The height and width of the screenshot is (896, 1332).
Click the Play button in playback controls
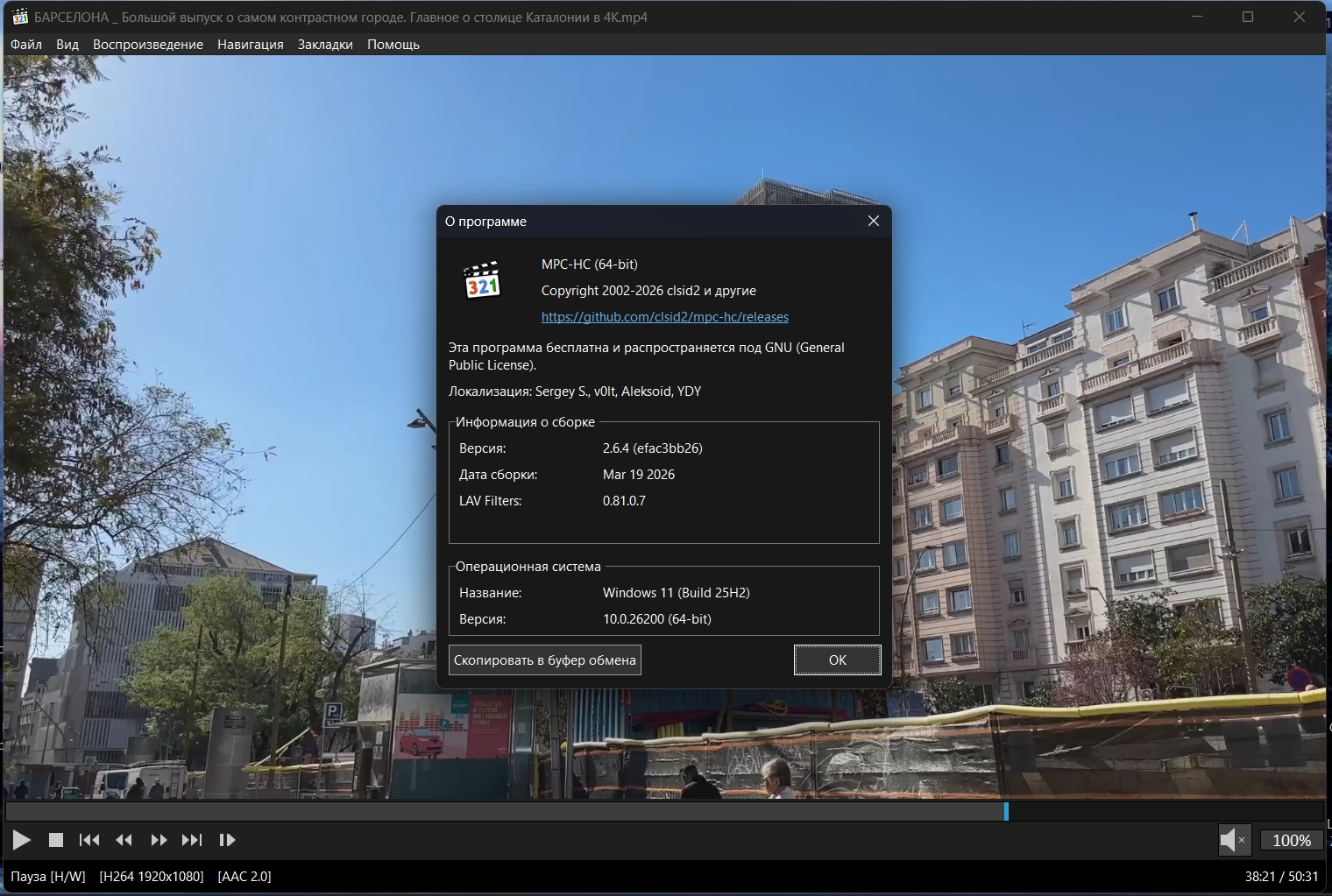22,840
